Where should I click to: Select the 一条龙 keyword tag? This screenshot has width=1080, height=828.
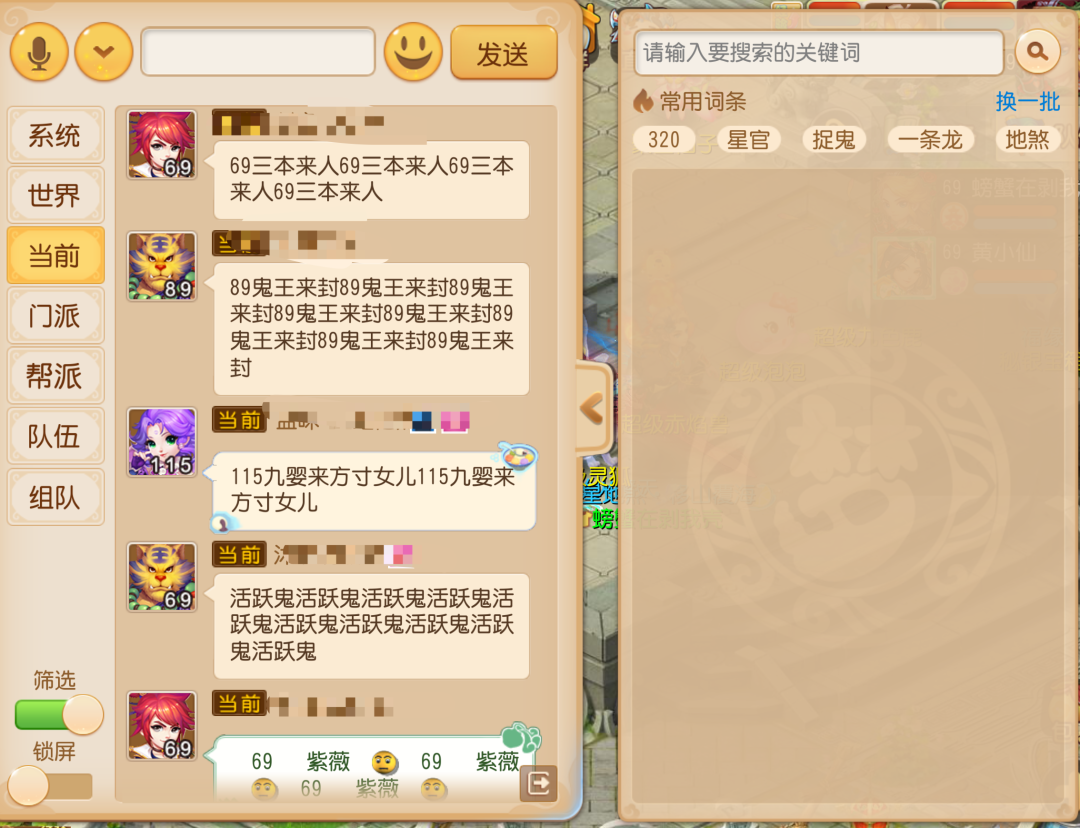coord(930,140)
